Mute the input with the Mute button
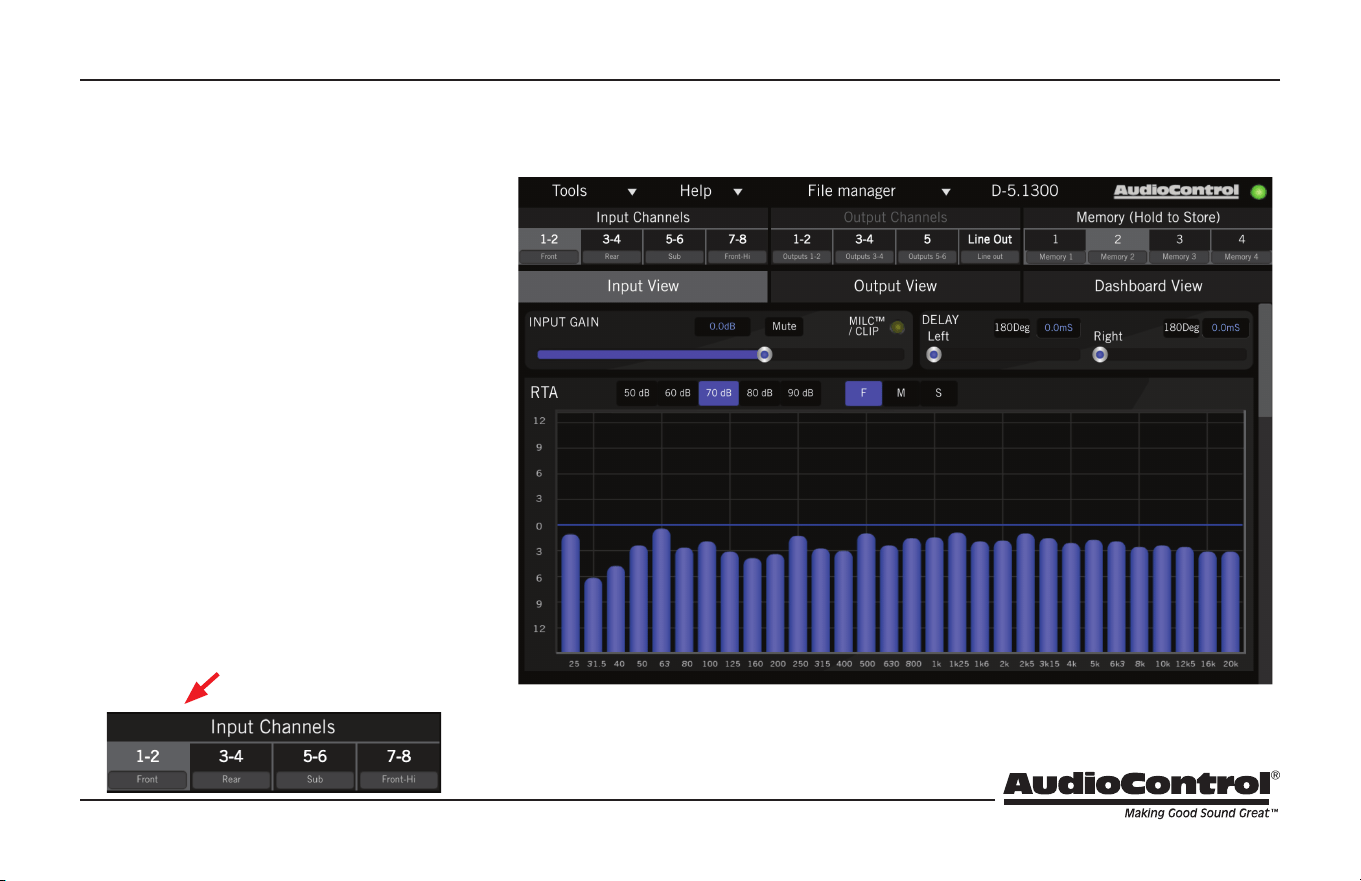Image resolution: width=1361 pixels, height=881 pixels. [786, 326]
